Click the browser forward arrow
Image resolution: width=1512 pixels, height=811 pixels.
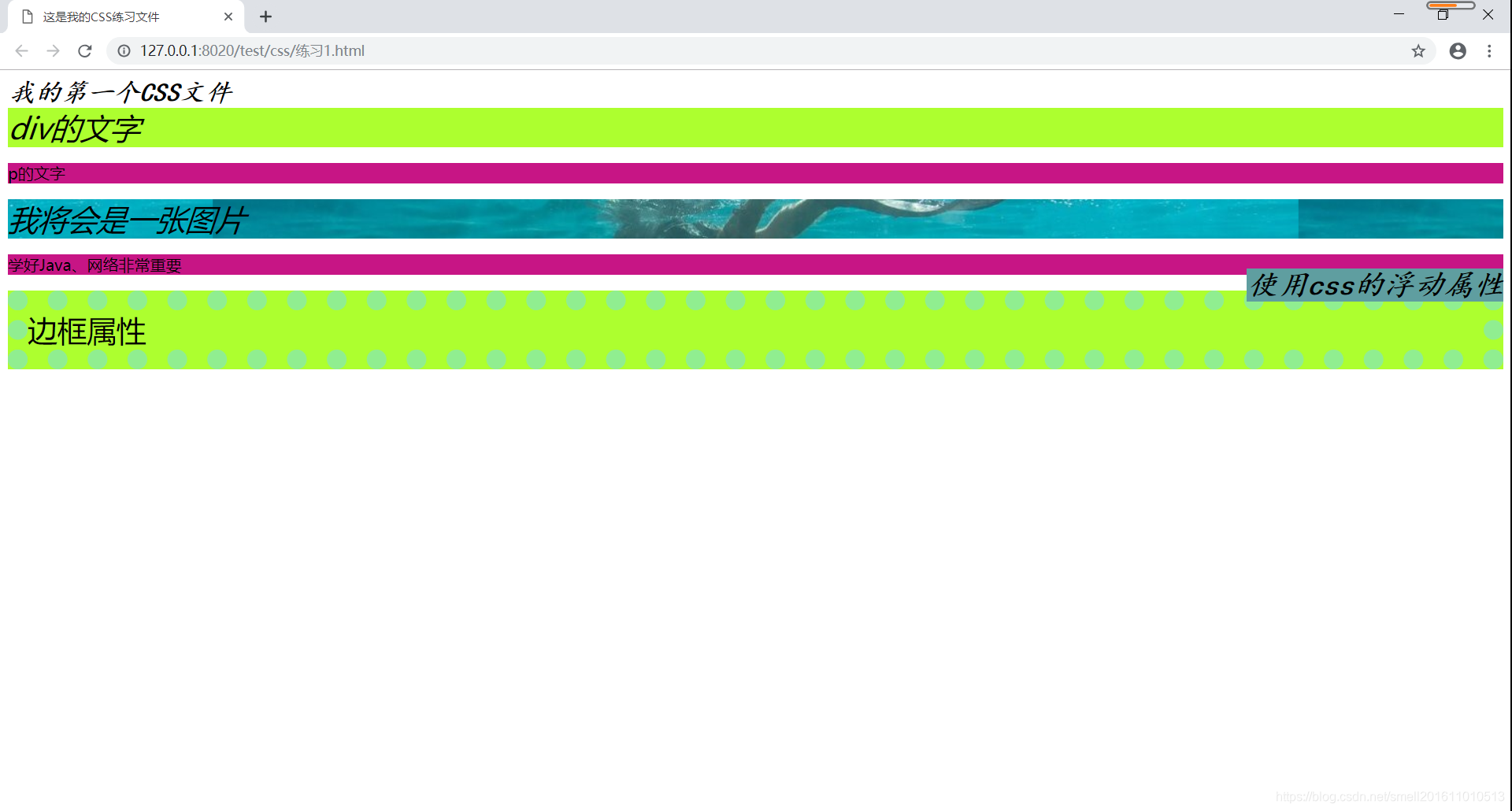click(x=53, y=51)
